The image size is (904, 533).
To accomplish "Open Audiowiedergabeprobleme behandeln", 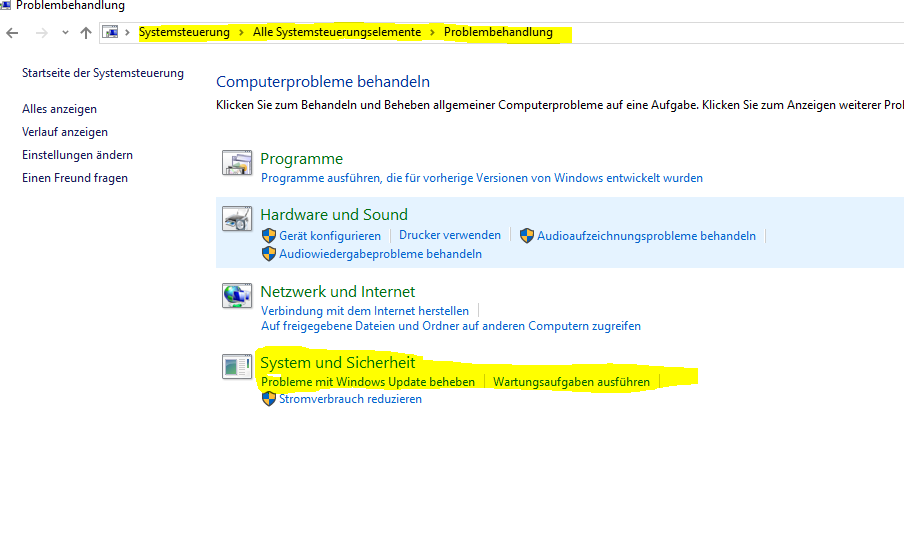I will point(381,254).
